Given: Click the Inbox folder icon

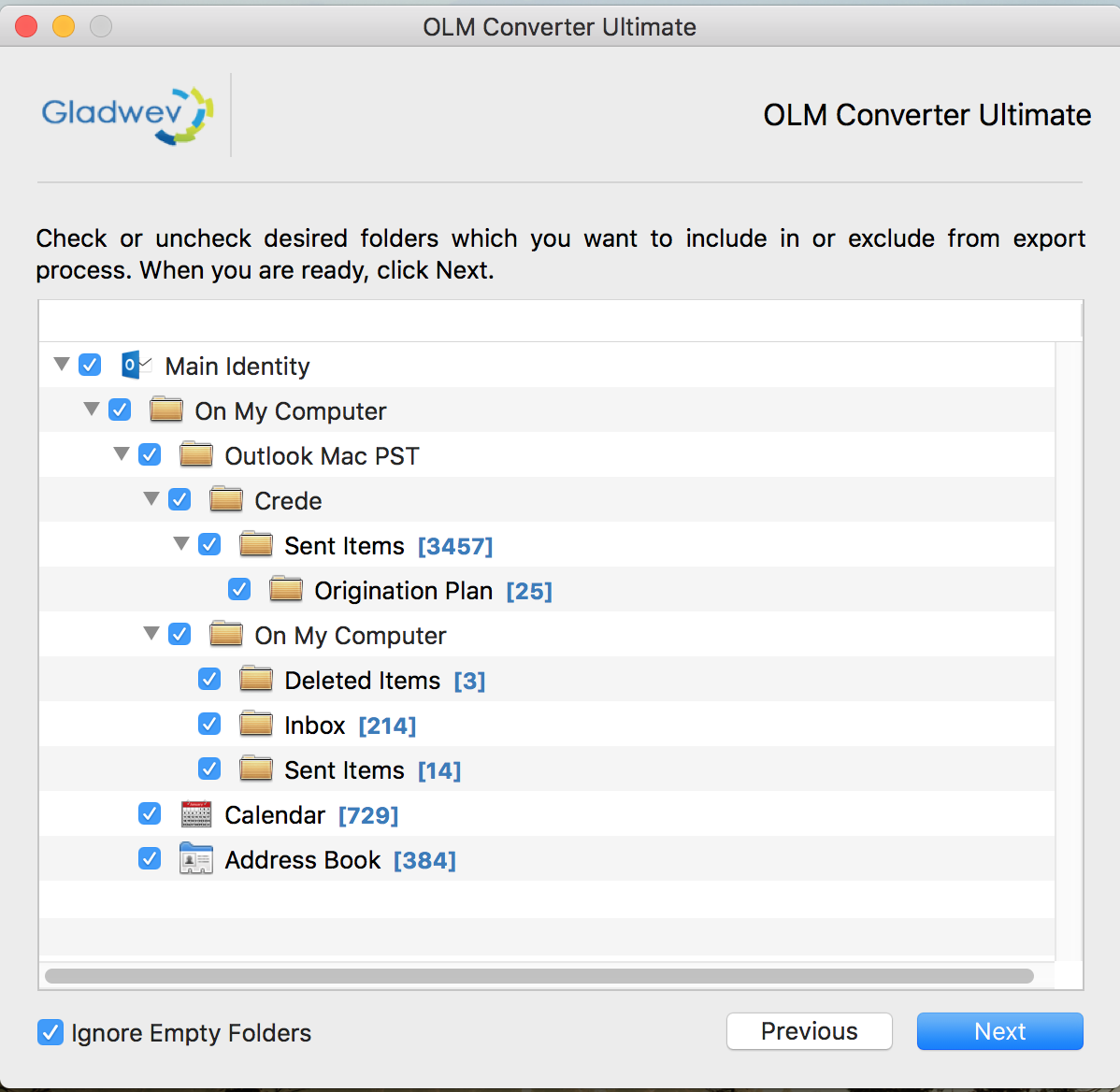Looking at the screenshot, I should (256, 725).
